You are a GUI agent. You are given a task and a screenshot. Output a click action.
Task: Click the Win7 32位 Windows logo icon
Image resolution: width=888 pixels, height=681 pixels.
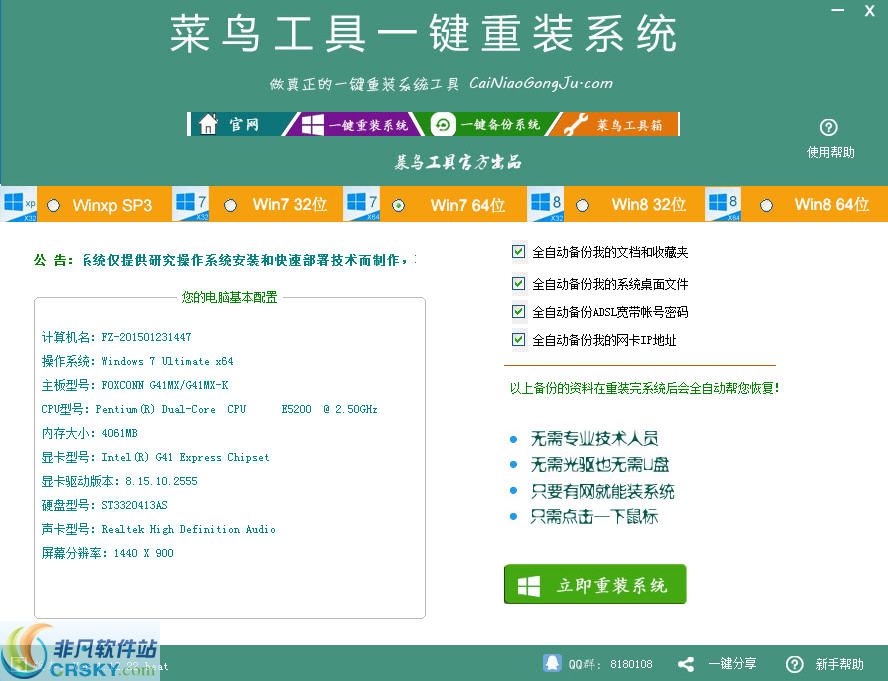pyautogui.click(x=190, y=203)
